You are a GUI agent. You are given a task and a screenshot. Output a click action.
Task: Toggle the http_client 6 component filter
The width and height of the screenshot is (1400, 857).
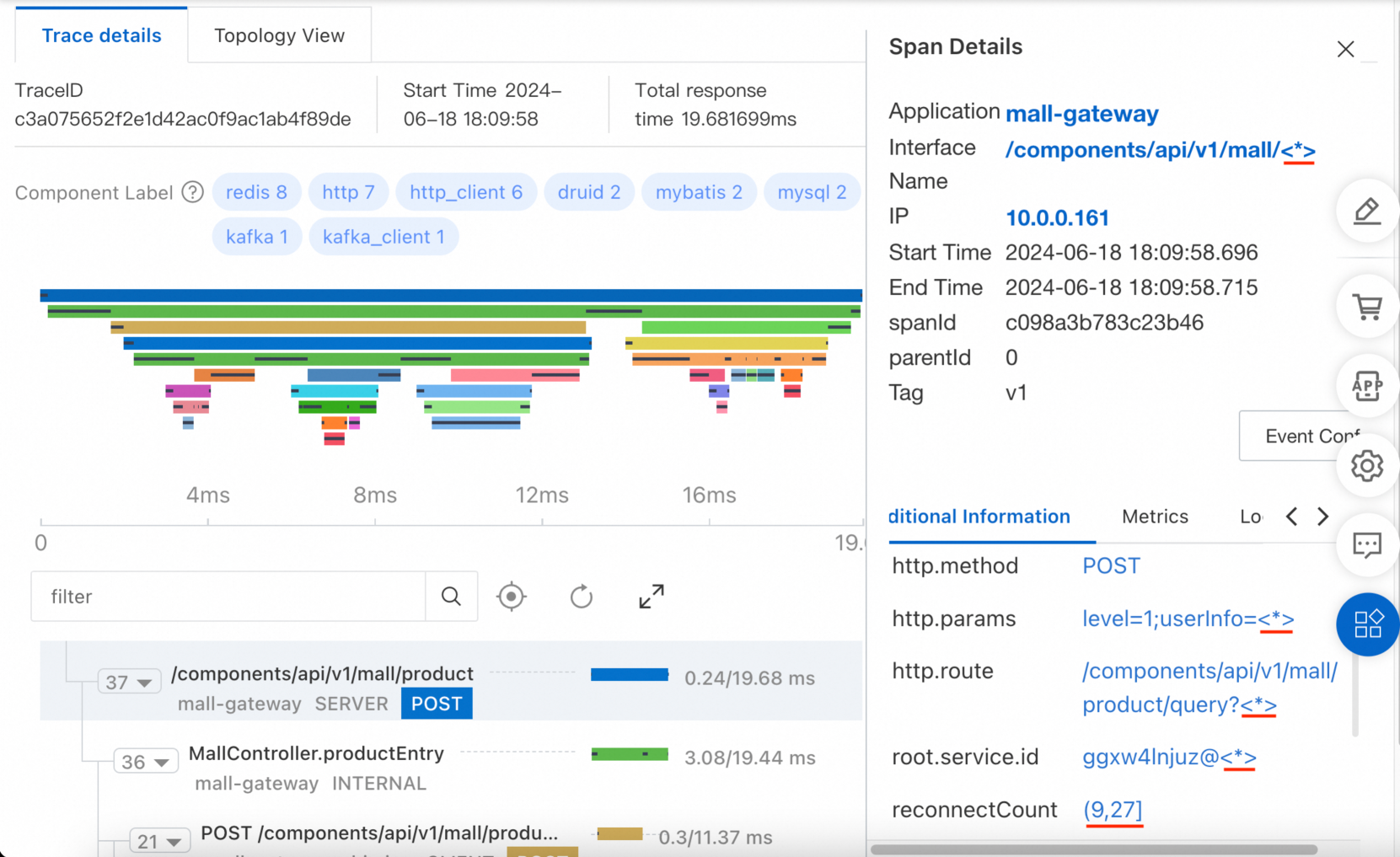point(466,192)
